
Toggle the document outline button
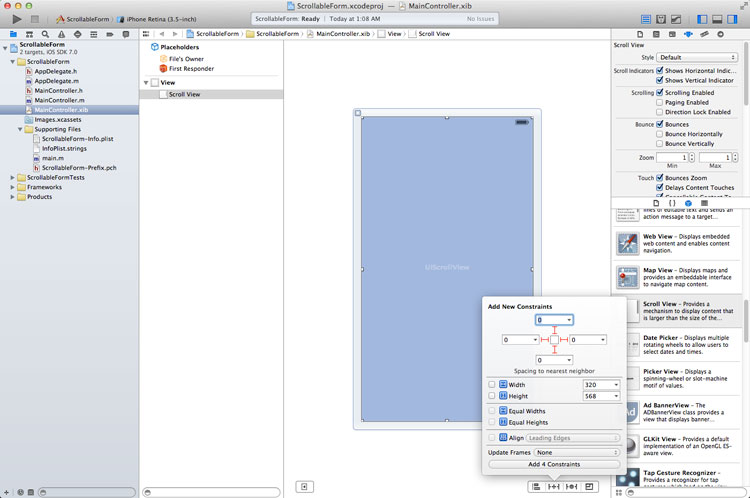304,487
